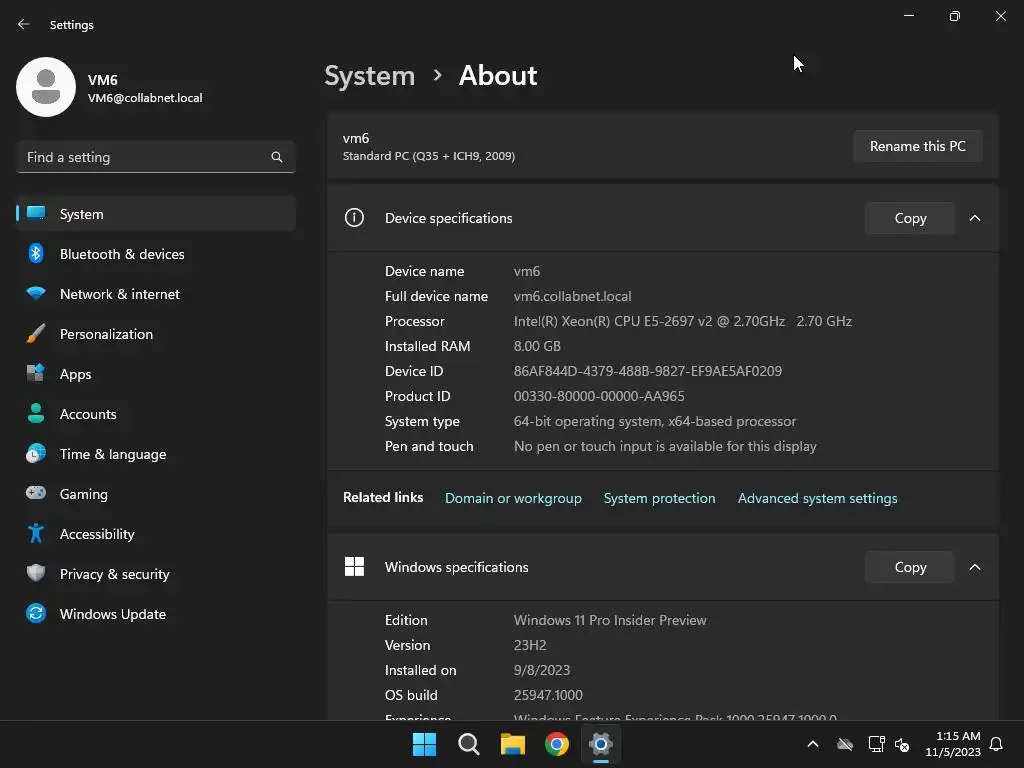1024x768 pixels.
Task: Collapse the Windows specifications section
Action: coord(974,567)
